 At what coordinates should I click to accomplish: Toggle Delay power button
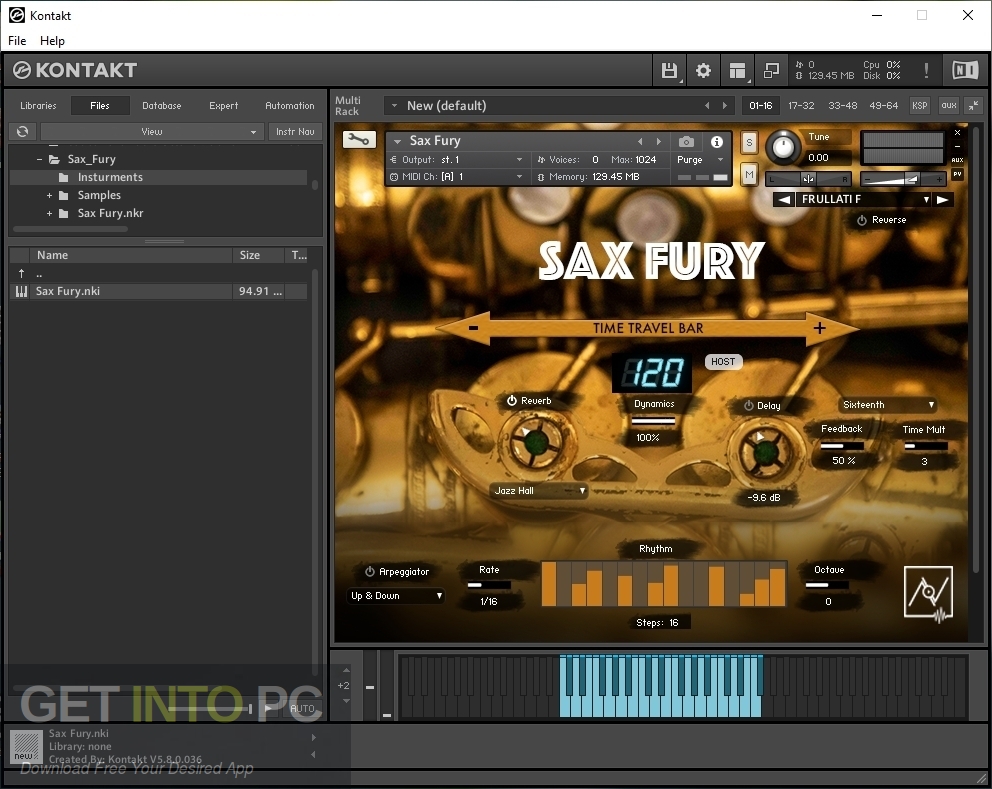(x=748, y=406)
